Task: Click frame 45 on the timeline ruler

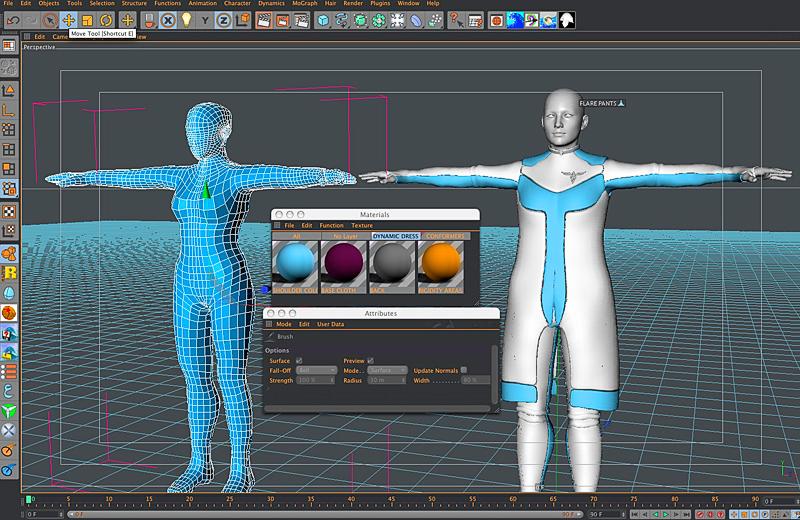Action: click(391, 499)
